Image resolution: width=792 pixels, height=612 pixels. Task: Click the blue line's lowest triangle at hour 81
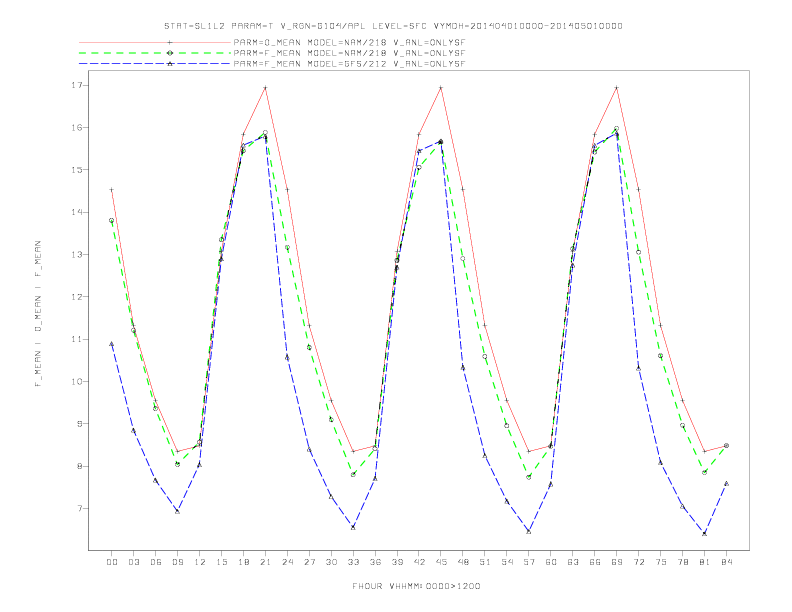click(705, 533)
